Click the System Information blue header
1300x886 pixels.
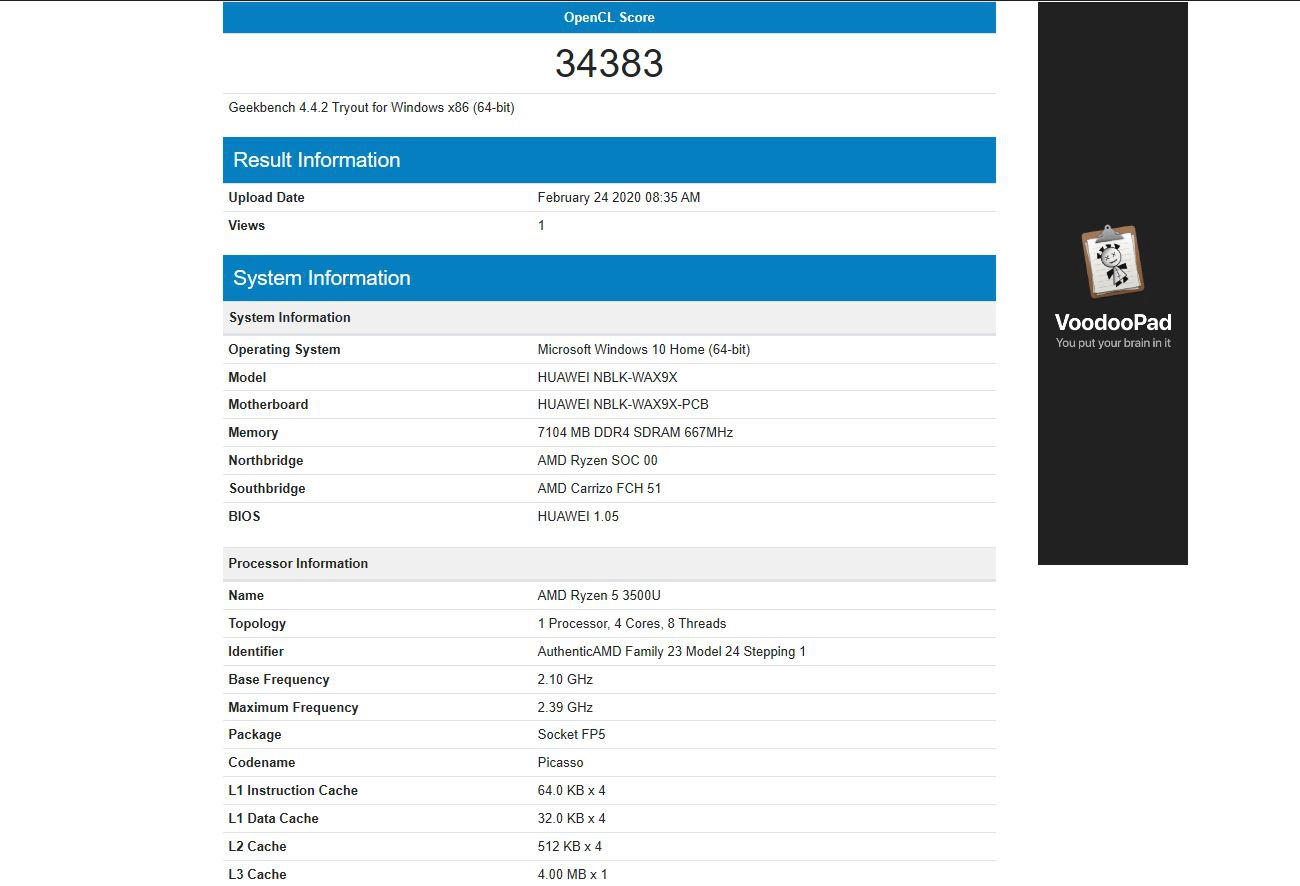[x=609, y=278]
